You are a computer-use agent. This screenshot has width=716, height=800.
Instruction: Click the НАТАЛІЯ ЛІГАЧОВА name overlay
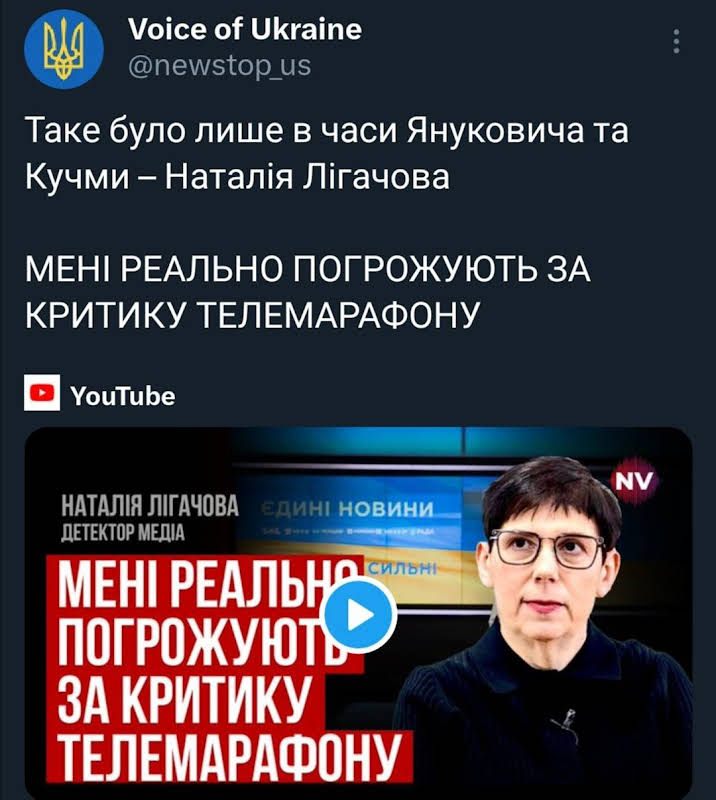tap(150, 506)
